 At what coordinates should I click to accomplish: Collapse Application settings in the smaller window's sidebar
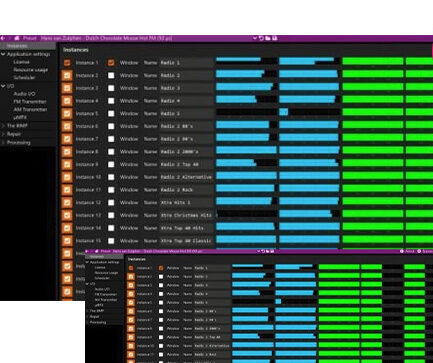pyautogui.click(x=87, y=262)
